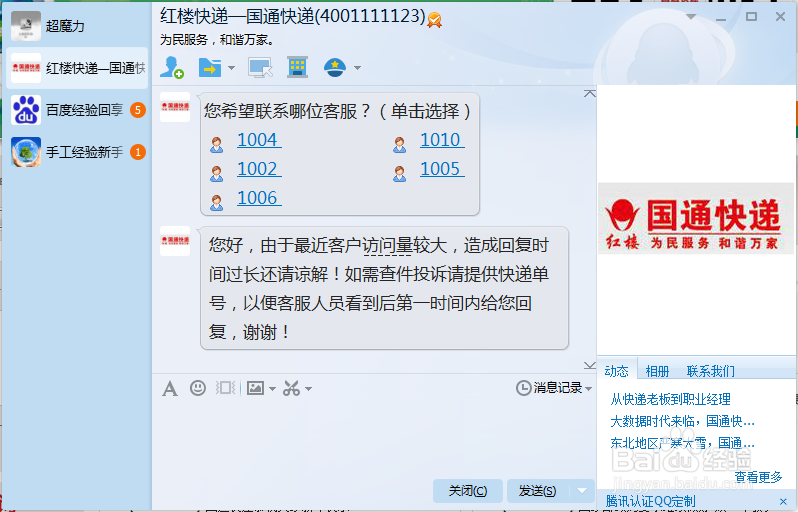
Task: Click the 关闭(C) button
Action: tap(468, 491)
